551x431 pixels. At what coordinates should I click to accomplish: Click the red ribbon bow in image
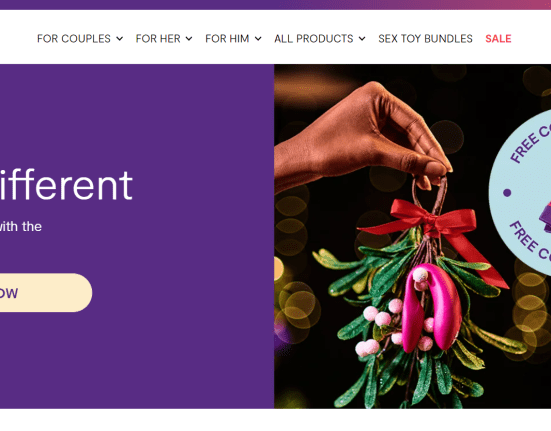(x=434, y=228)
